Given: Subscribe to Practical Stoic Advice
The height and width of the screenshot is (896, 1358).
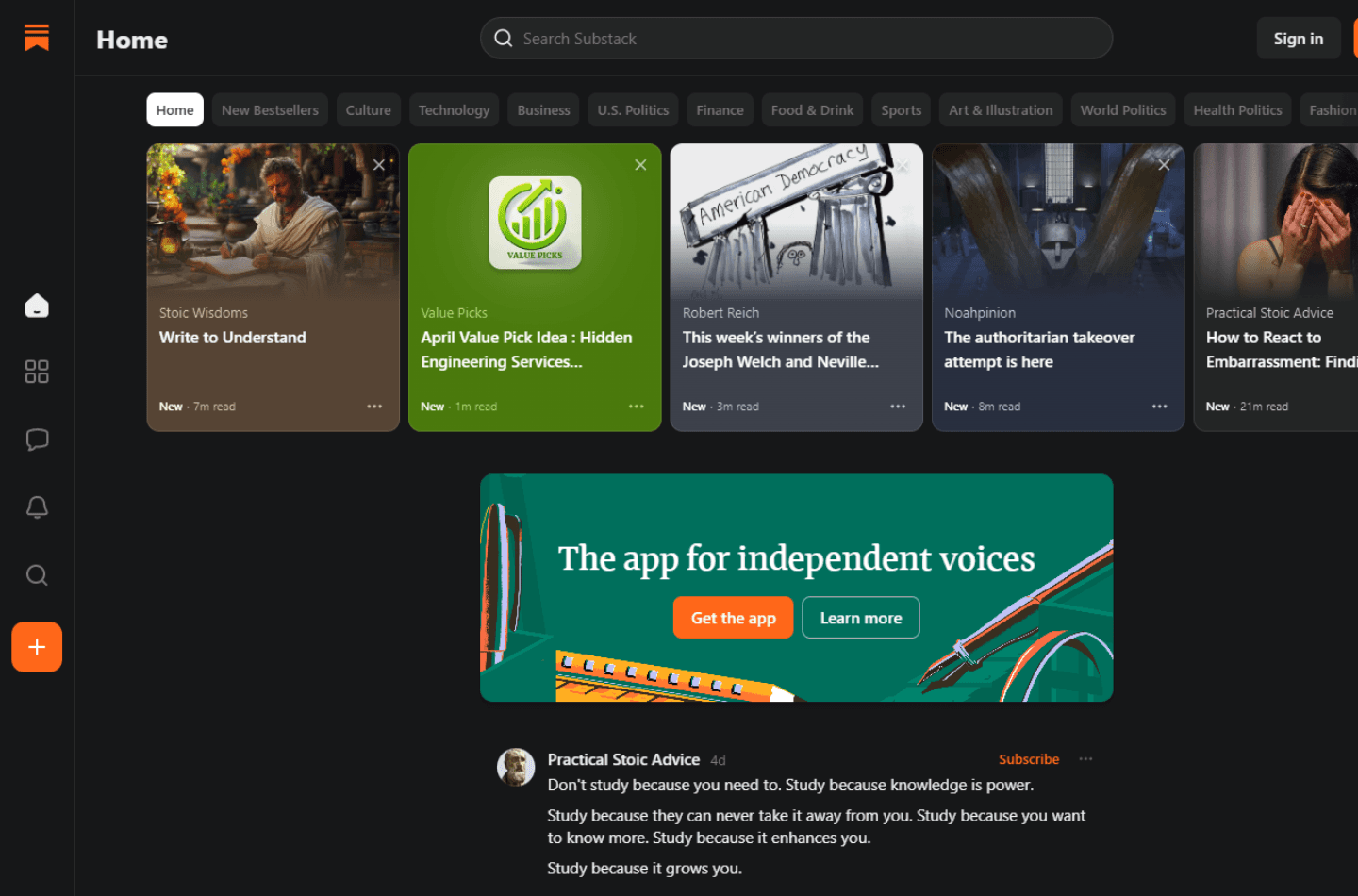Looking at the screenshot, I should click(1029, 759).
